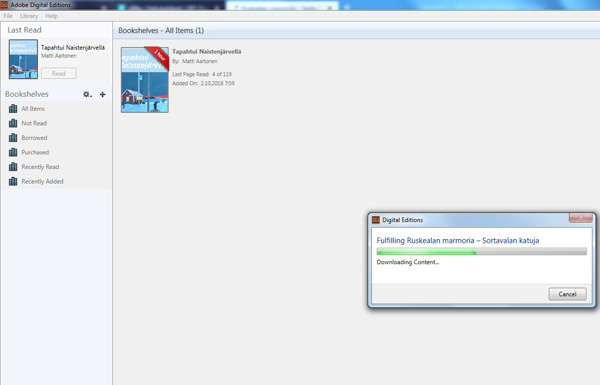The width and height of the screenshot is (600, 385).
Task: Open the File menu
Action: click(x=8, y=16)
